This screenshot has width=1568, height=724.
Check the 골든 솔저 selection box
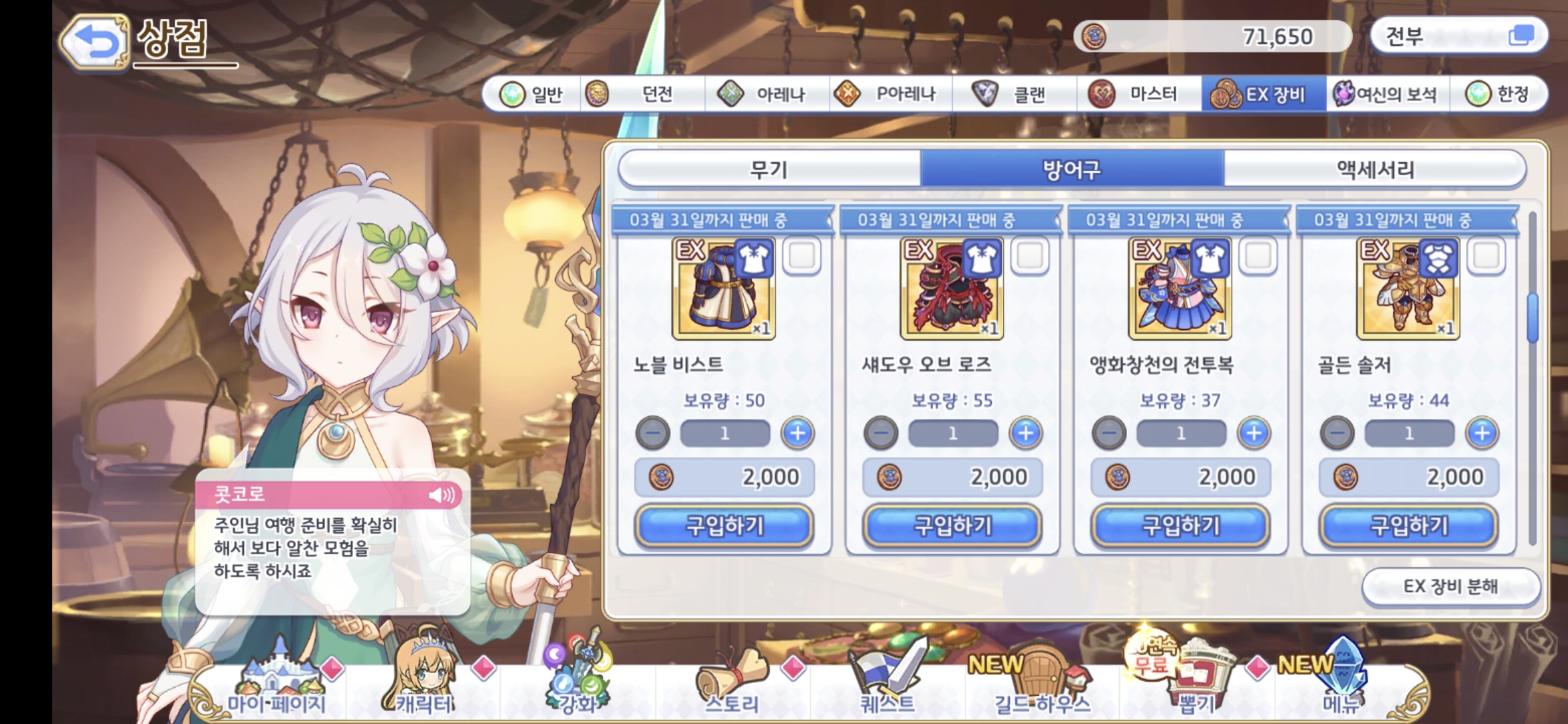click(1486, 255)
